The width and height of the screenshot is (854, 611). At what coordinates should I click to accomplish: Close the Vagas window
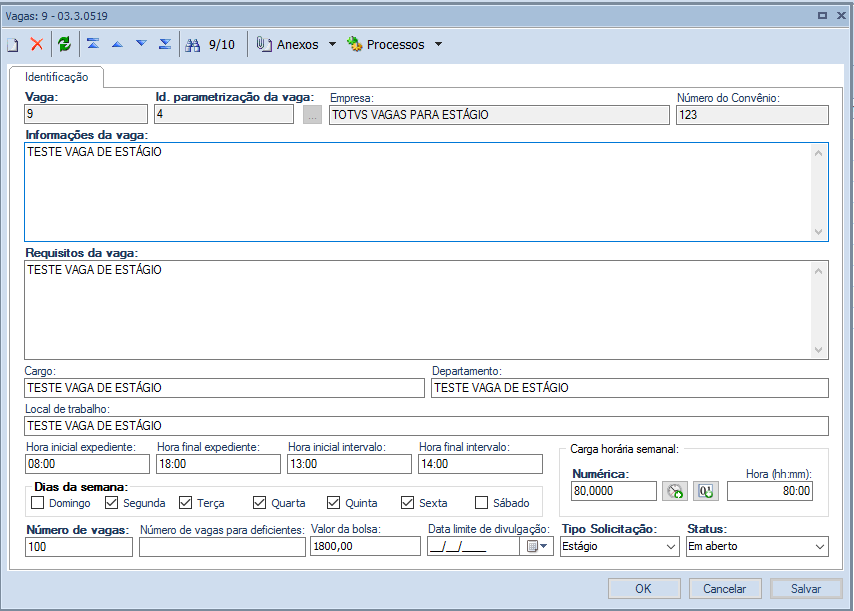[x=841, y=16]
